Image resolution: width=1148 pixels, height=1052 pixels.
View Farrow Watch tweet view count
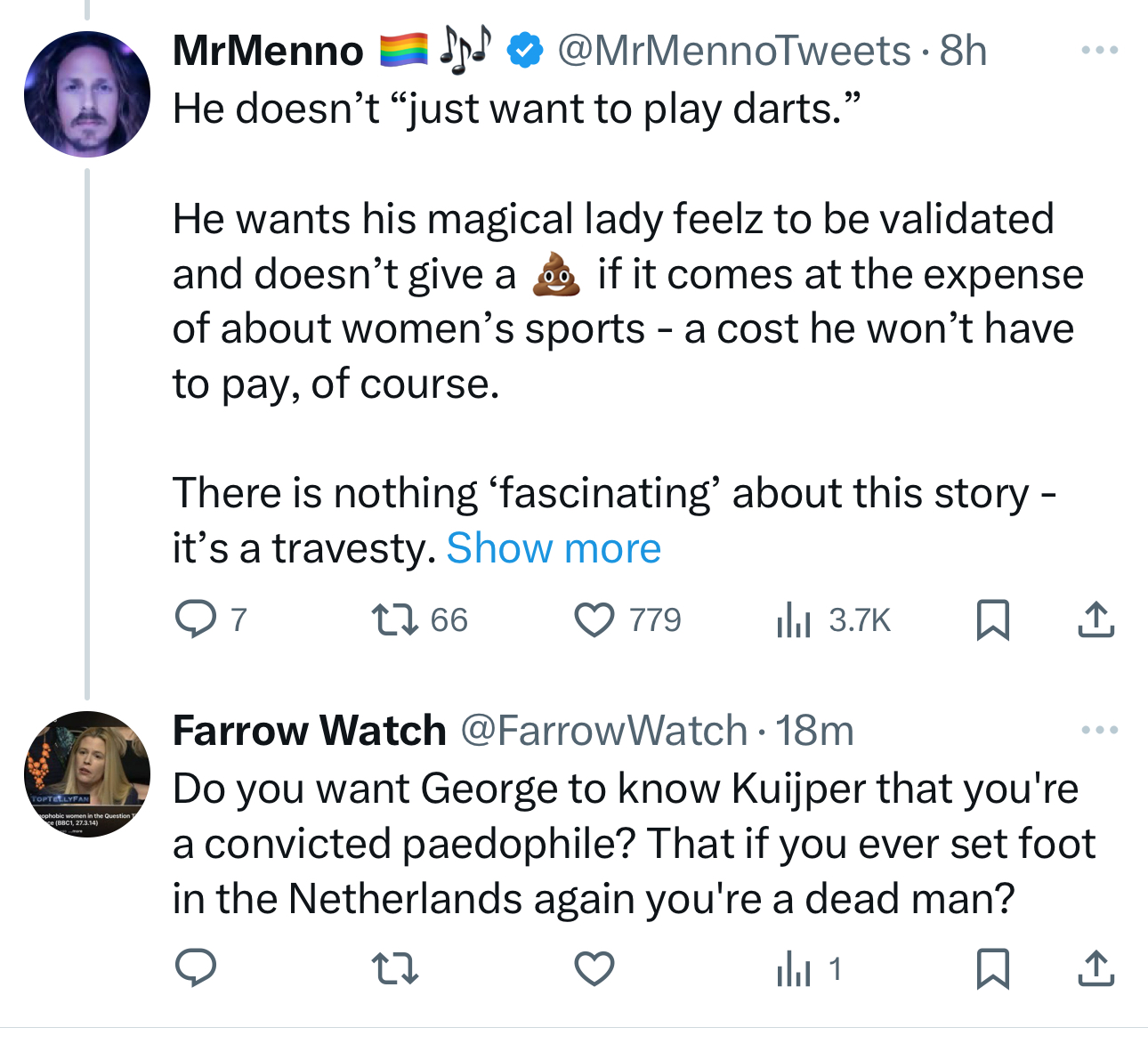pyautogui.click(x=794, y=968)
